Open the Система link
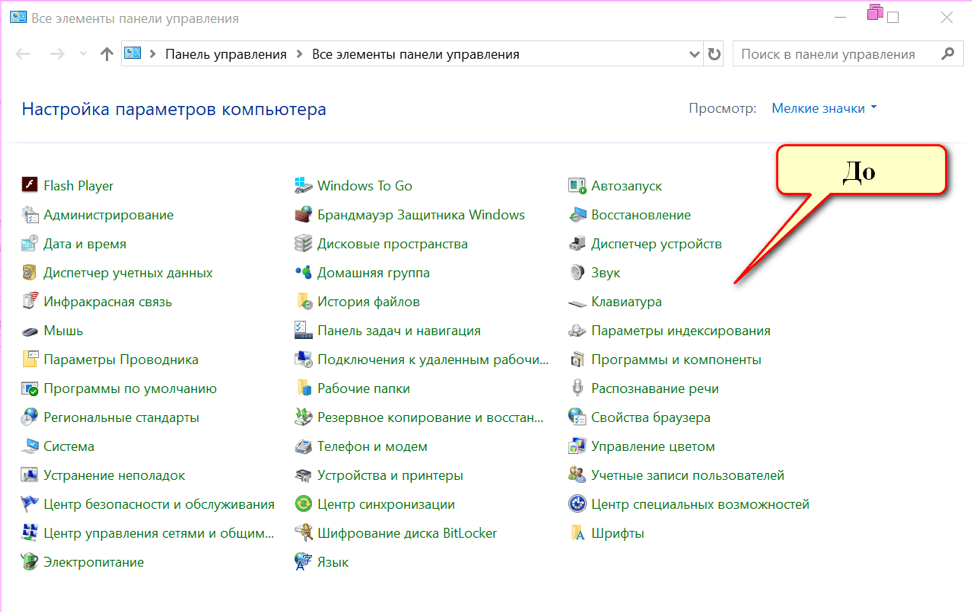This screenshot has width=972, height=612. 69,446
